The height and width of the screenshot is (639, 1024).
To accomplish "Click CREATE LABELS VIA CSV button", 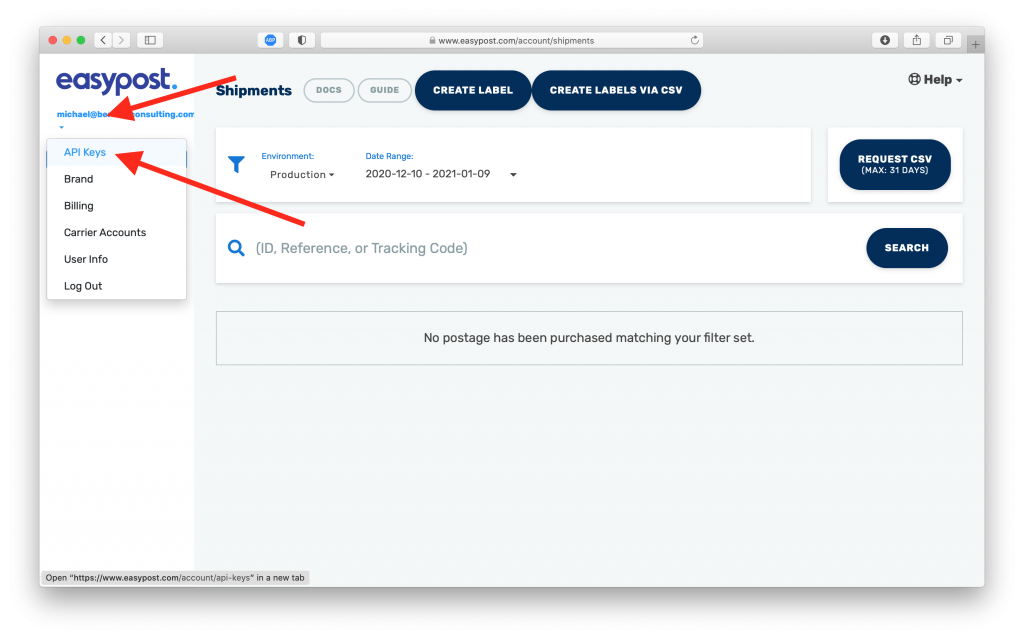I will pos(616,90).
